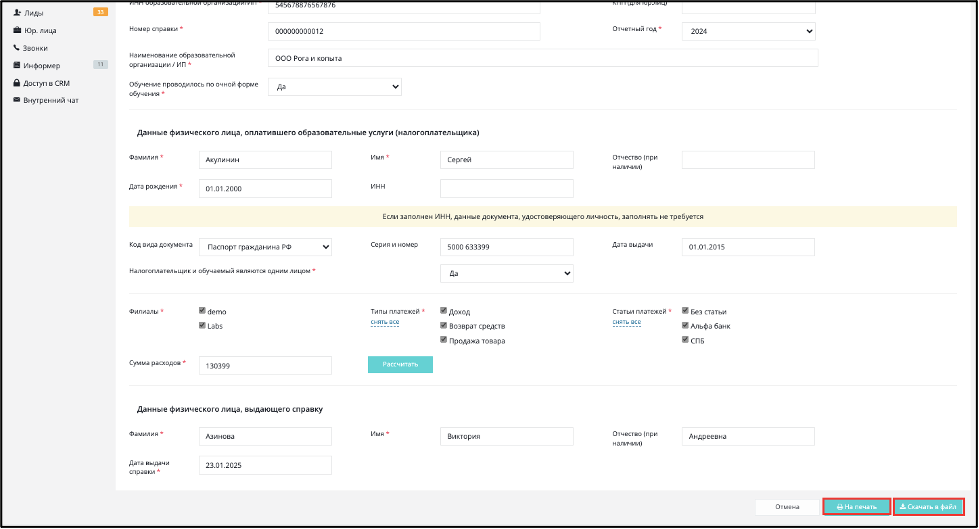The image size is (979, 529).
Task: Uncheck the demo branch checkbox
Action: tap(202, 310)
